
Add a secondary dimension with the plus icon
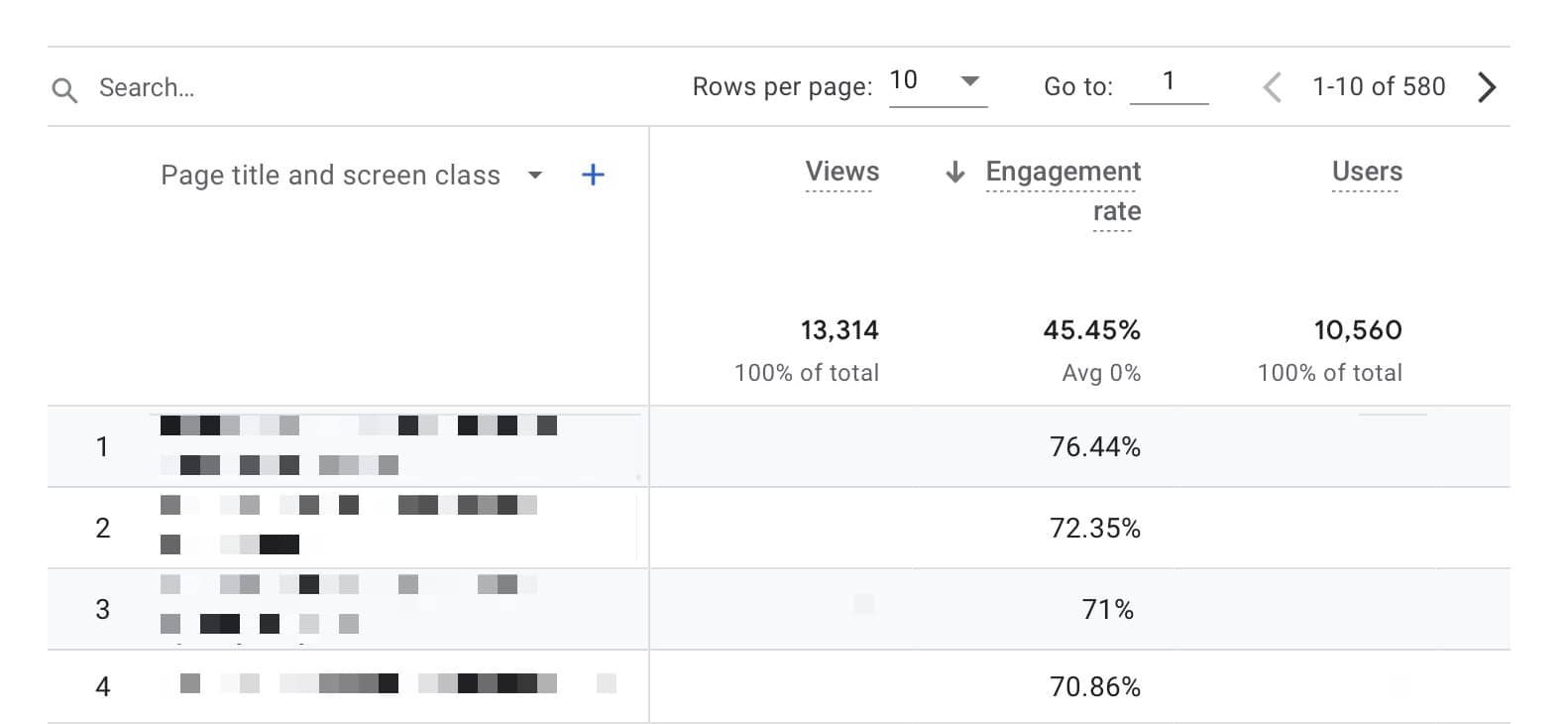click(592, 175)
